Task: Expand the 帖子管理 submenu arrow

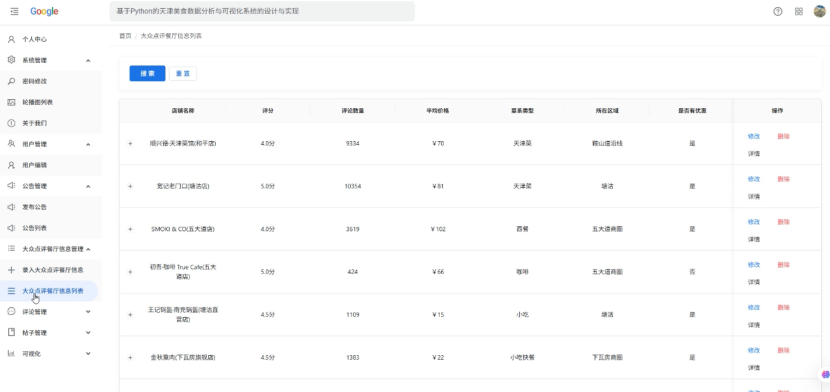Action: (x=88, y=333)
